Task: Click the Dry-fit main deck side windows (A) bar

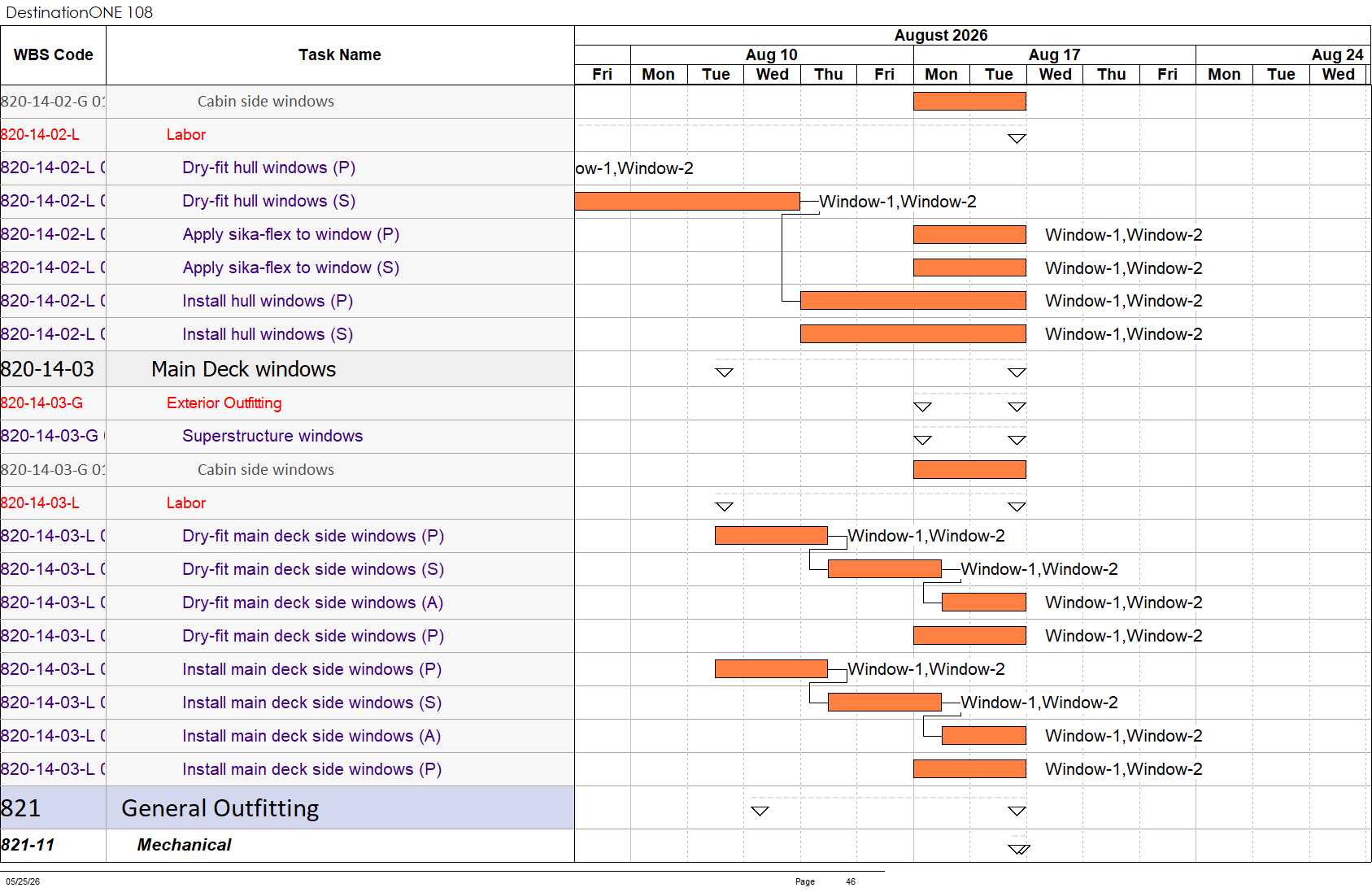Action: coord(983,603)
